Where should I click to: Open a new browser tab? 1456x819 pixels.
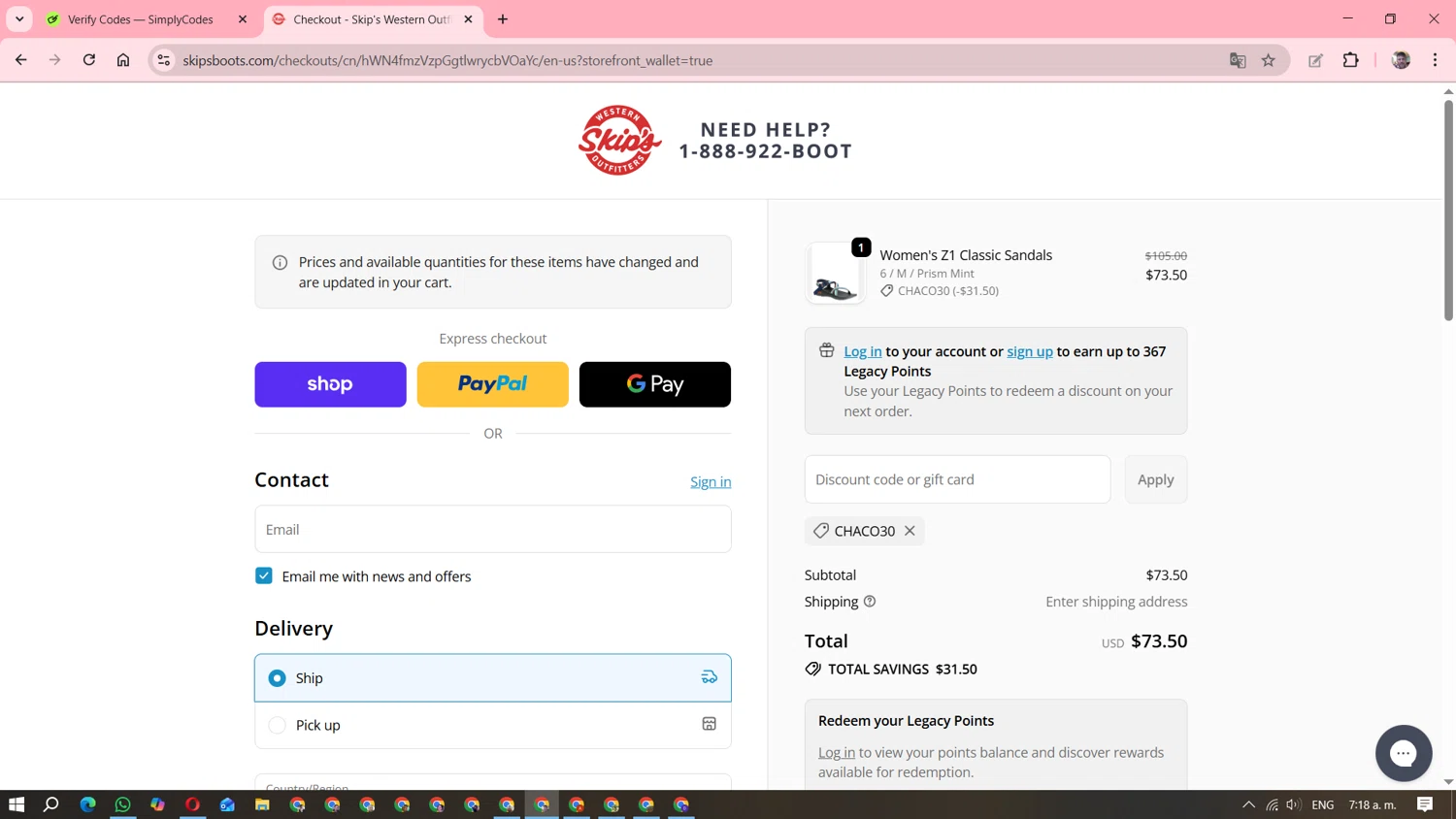click(503, 19)
